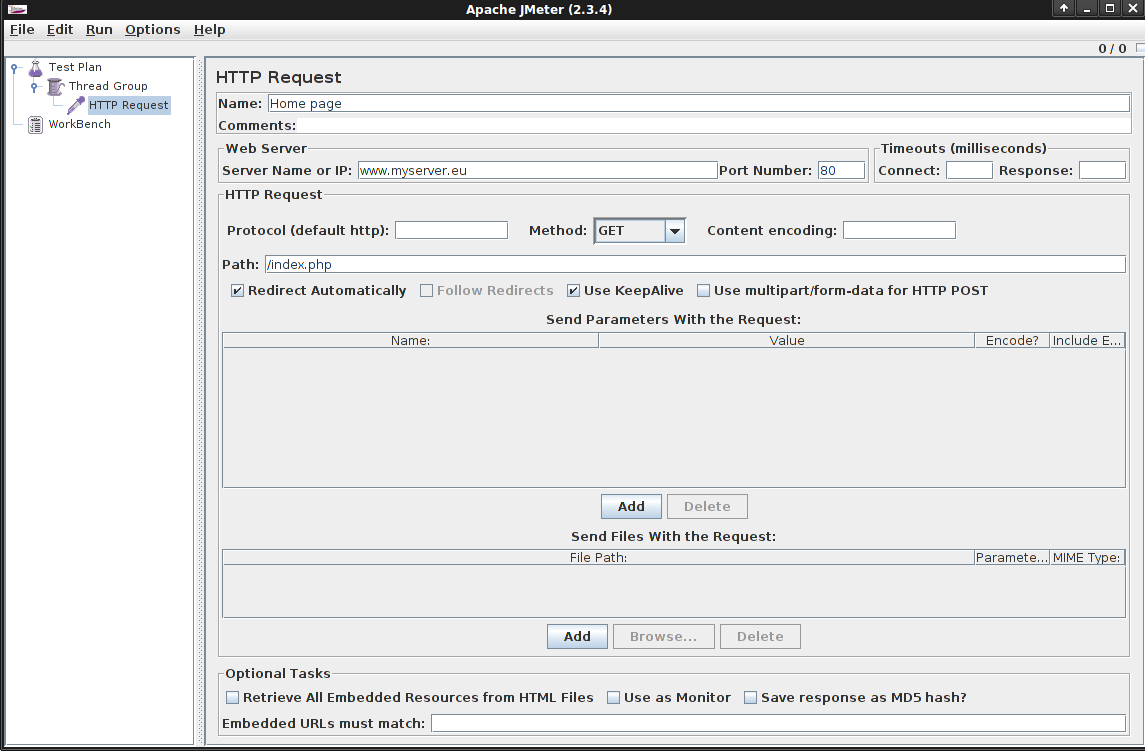Uncheck Use KeepAlive checkbox
This screenshot has height=751, width=1145.
573,291
